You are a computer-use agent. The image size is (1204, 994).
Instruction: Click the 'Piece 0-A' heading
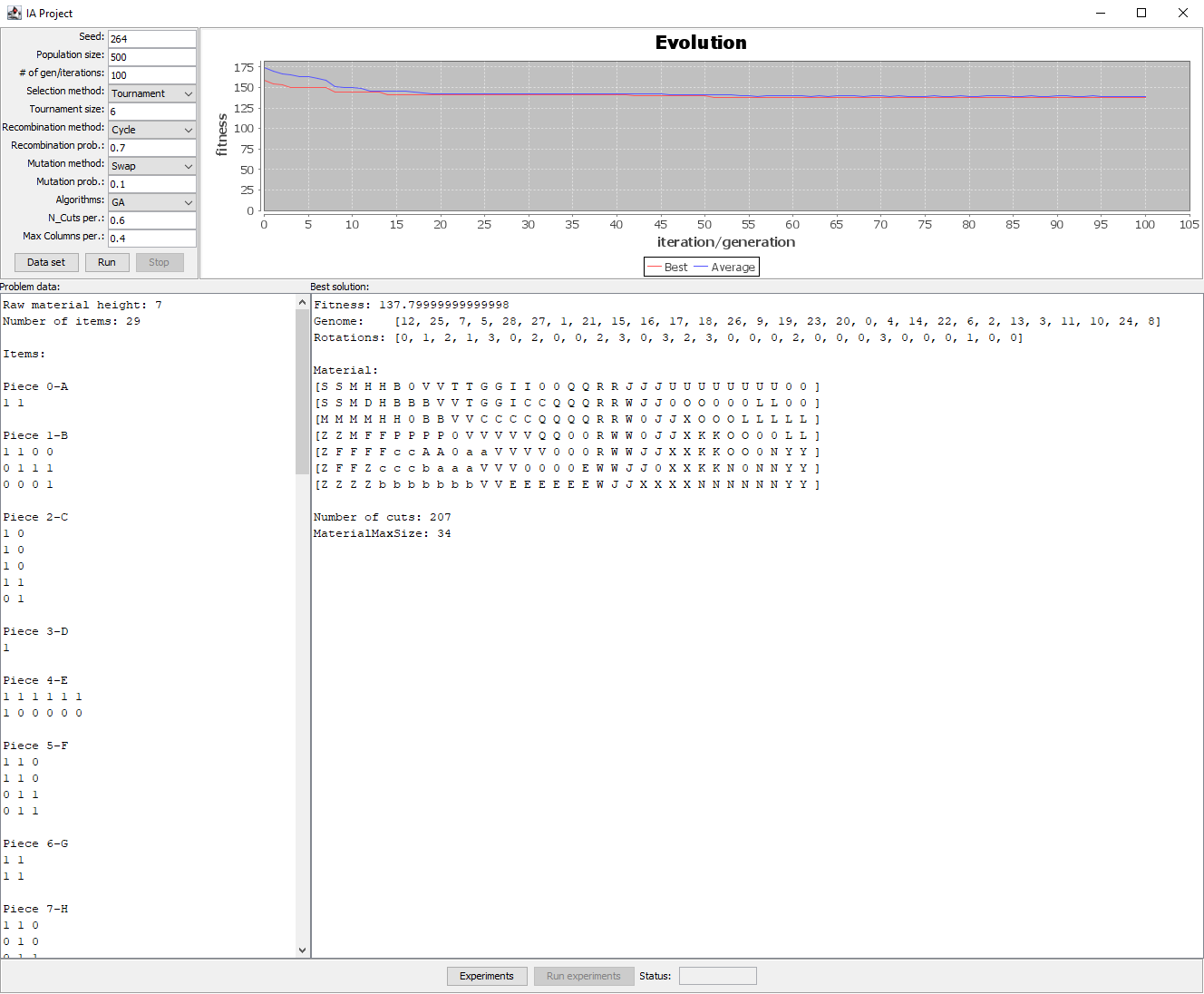click(x=35, y=386)
